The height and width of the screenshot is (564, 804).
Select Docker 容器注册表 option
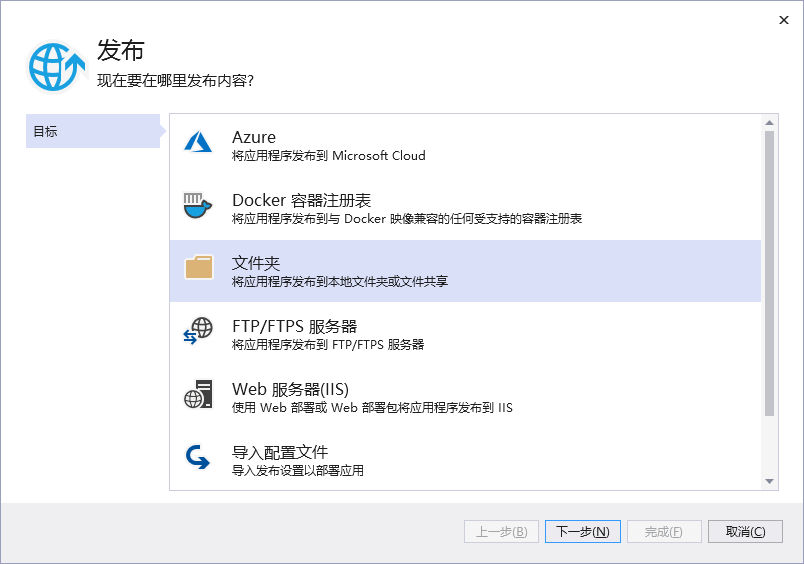[x=301, y=200]
